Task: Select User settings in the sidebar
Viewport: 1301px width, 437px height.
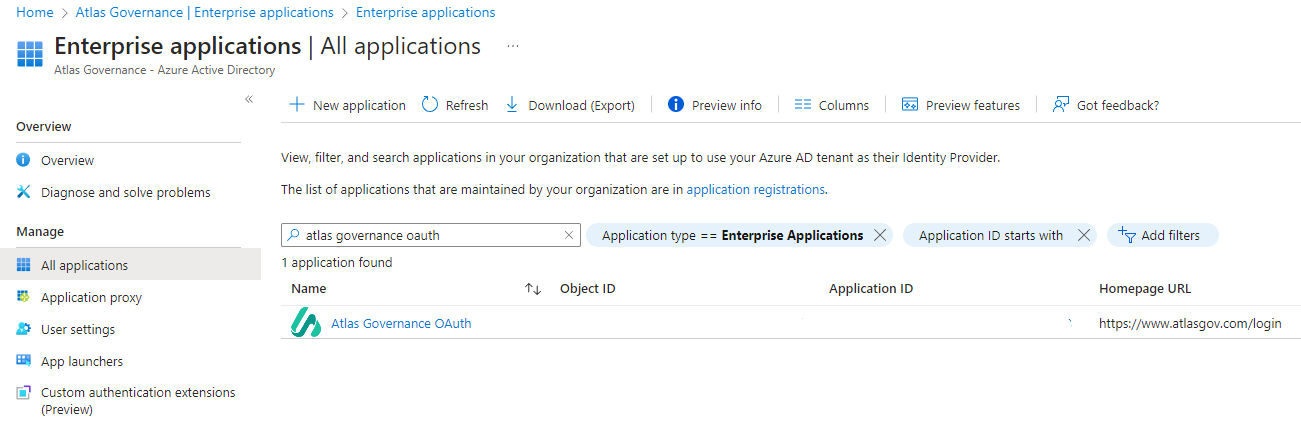Action: (x=78, y=329)
